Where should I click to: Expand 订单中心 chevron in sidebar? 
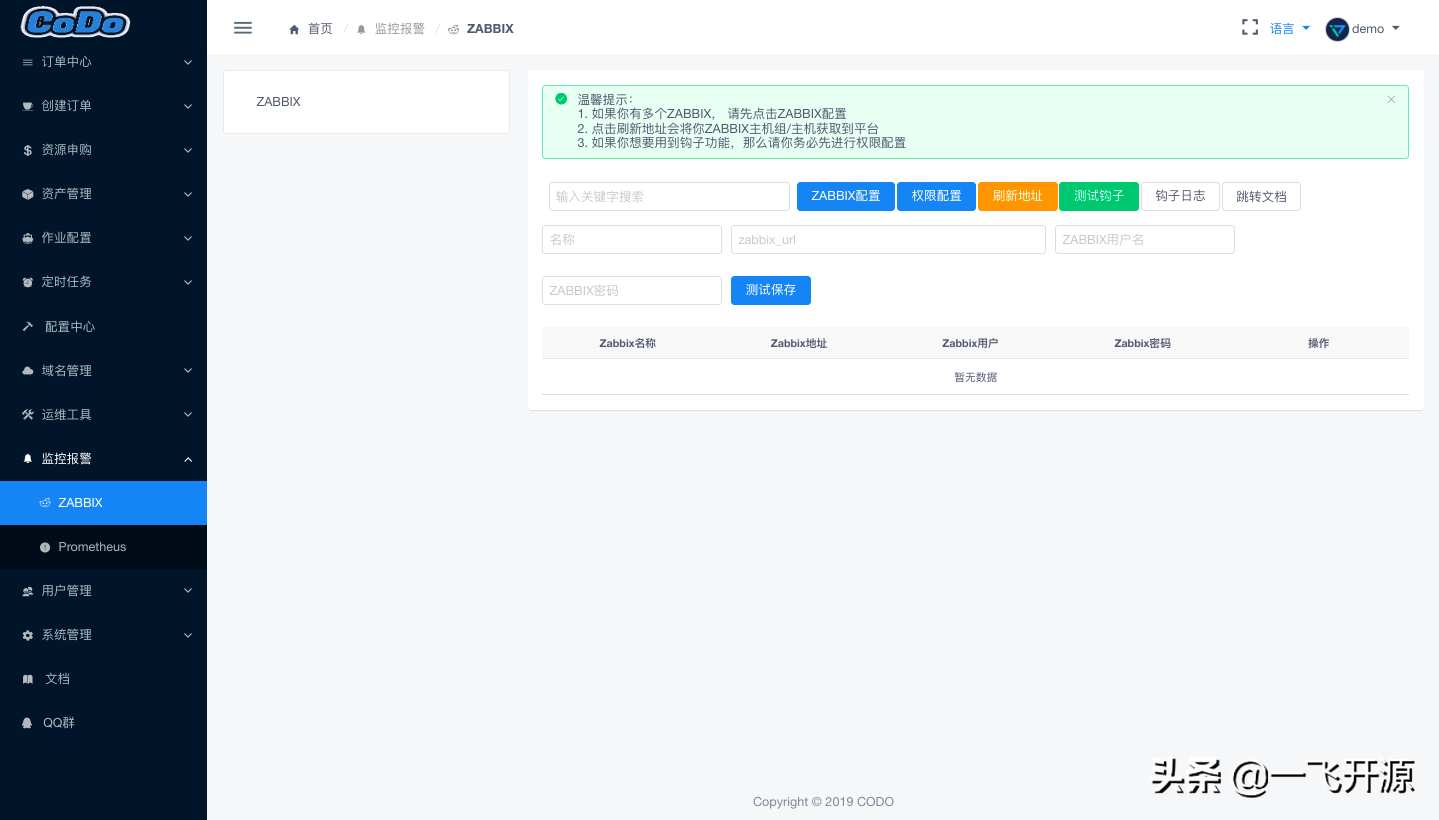(188, 62)
